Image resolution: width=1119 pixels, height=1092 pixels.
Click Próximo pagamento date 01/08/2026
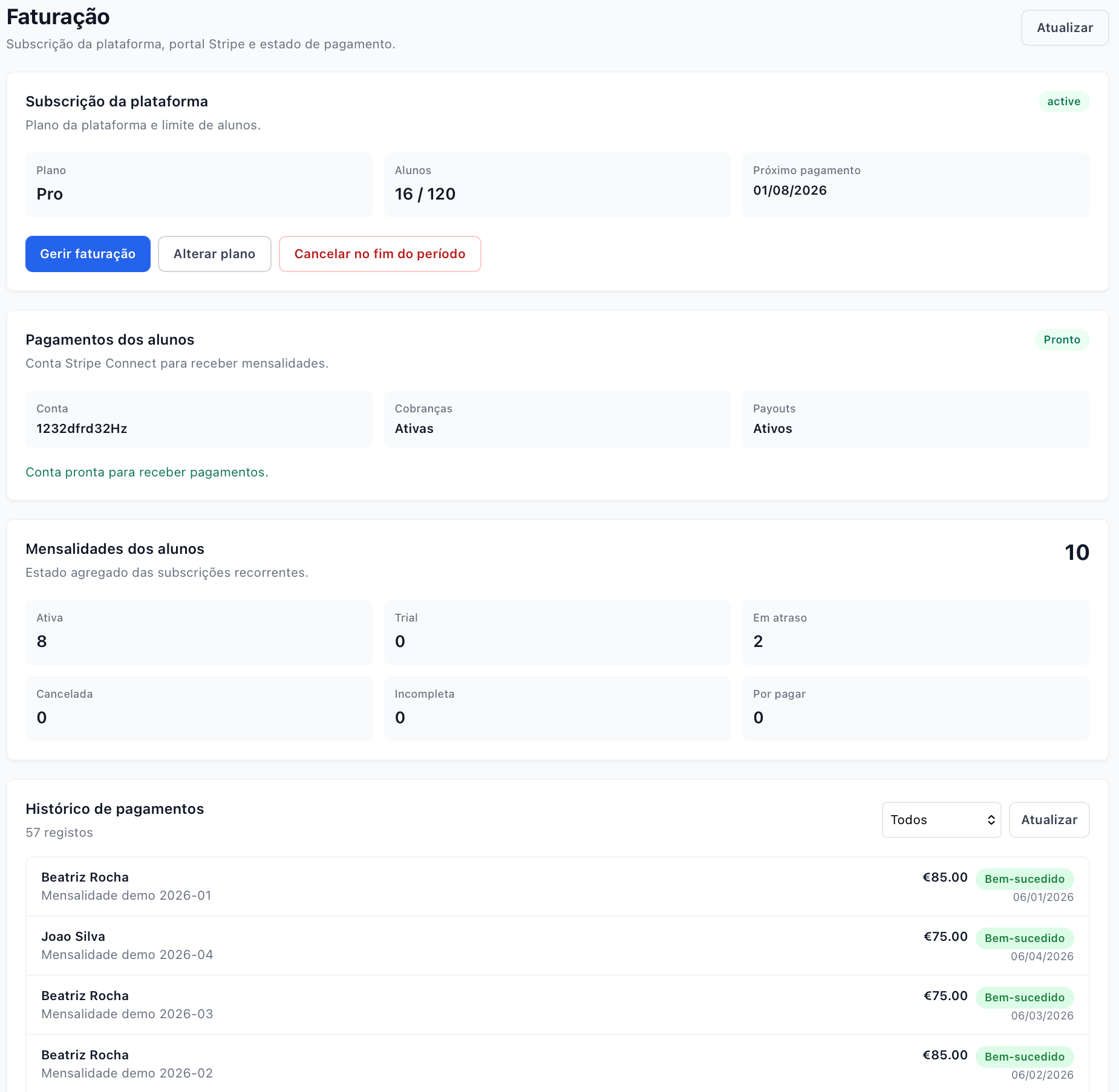[789, 190]
